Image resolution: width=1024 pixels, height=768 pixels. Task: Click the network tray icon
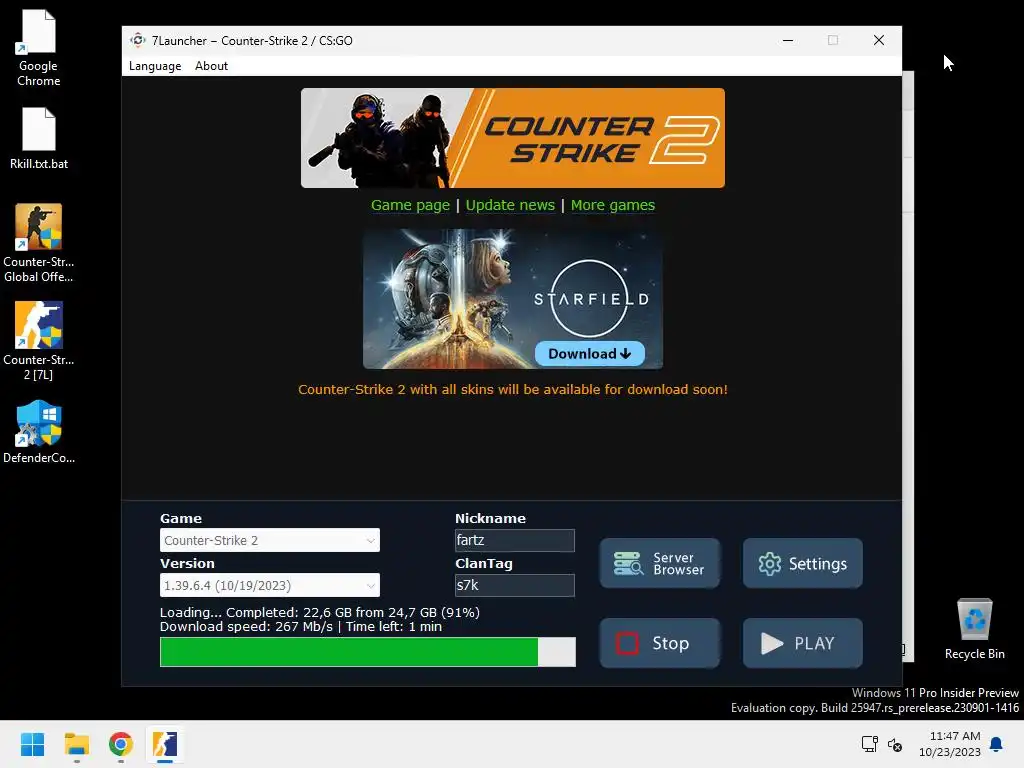coord(869,744)
